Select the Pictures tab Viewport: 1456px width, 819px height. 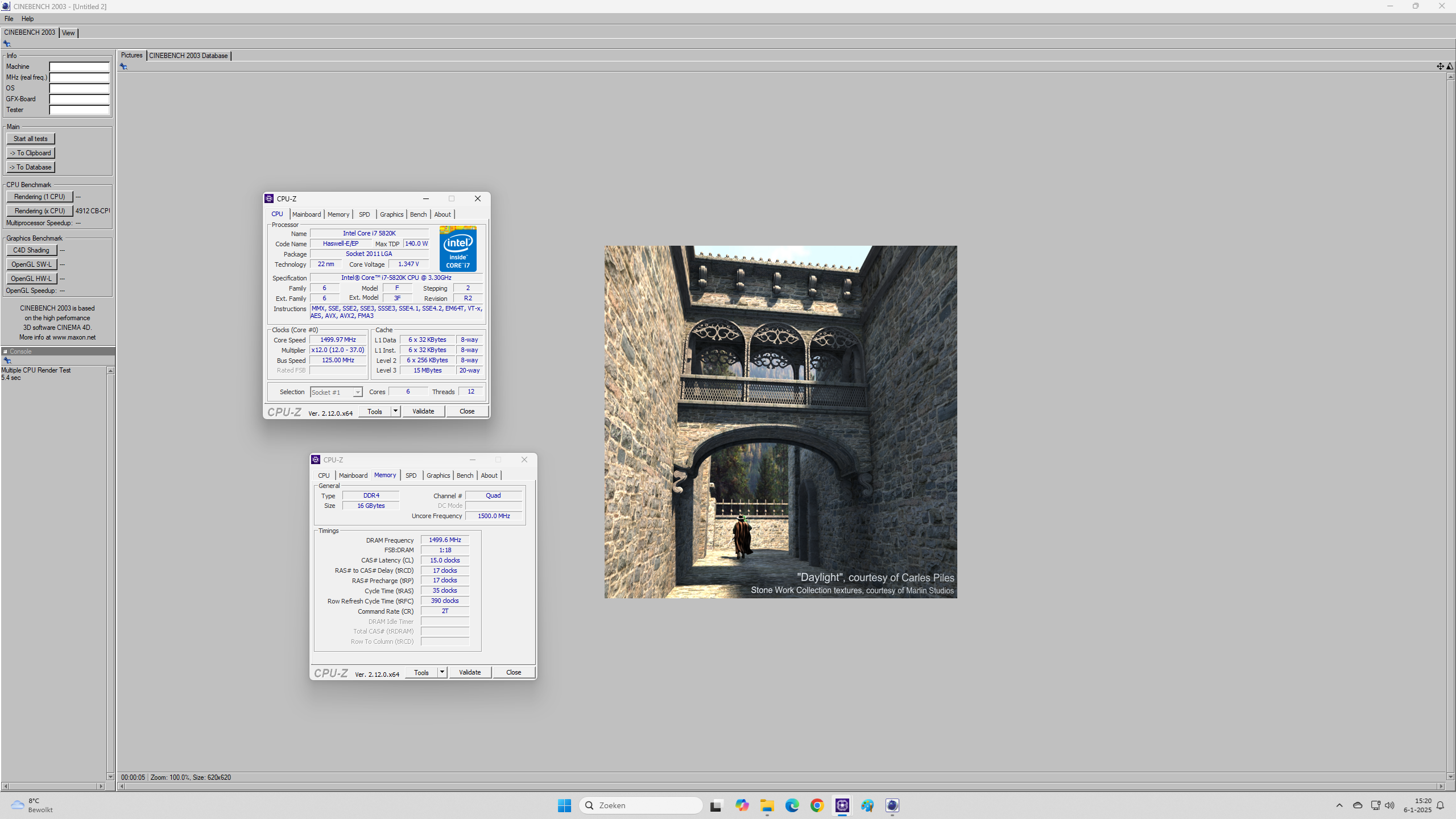(132, 55)
